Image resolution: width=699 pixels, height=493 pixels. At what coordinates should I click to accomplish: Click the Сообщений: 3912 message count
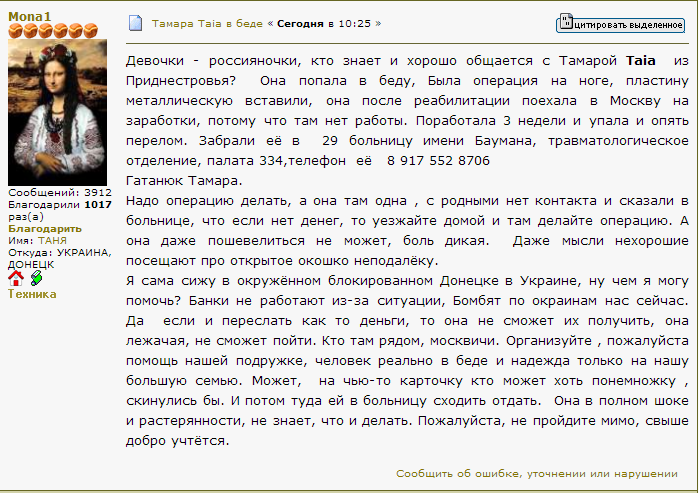(59, 192)
